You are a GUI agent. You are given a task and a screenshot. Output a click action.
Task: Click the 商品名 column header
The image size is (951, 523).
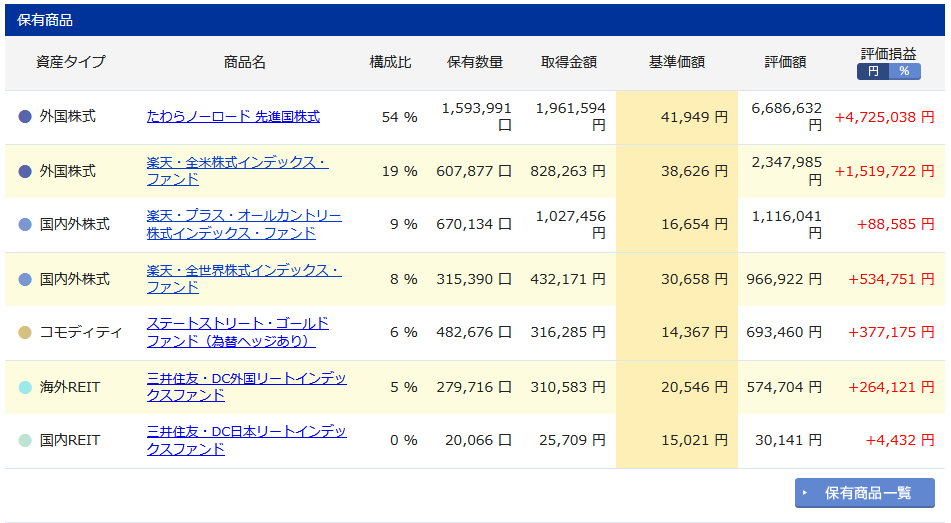click(x=244, y=62)
